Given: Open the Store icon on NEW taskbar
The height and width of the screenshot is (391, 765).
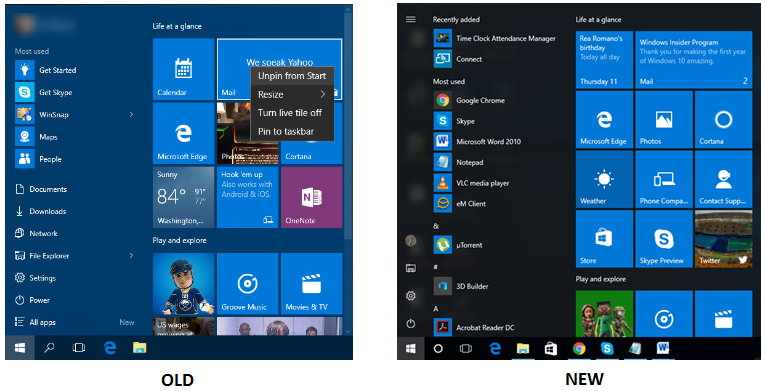Looking at the screenshot, I should [551, 349].
